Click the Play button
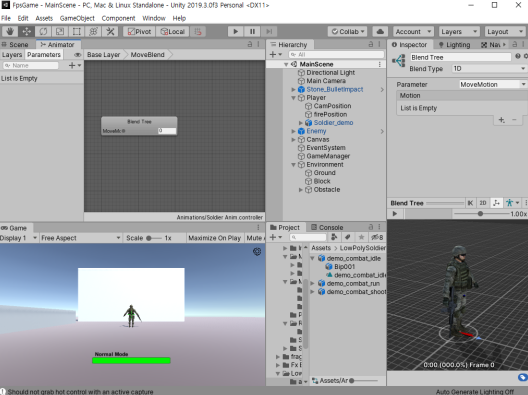 click(x=236, y=32)
